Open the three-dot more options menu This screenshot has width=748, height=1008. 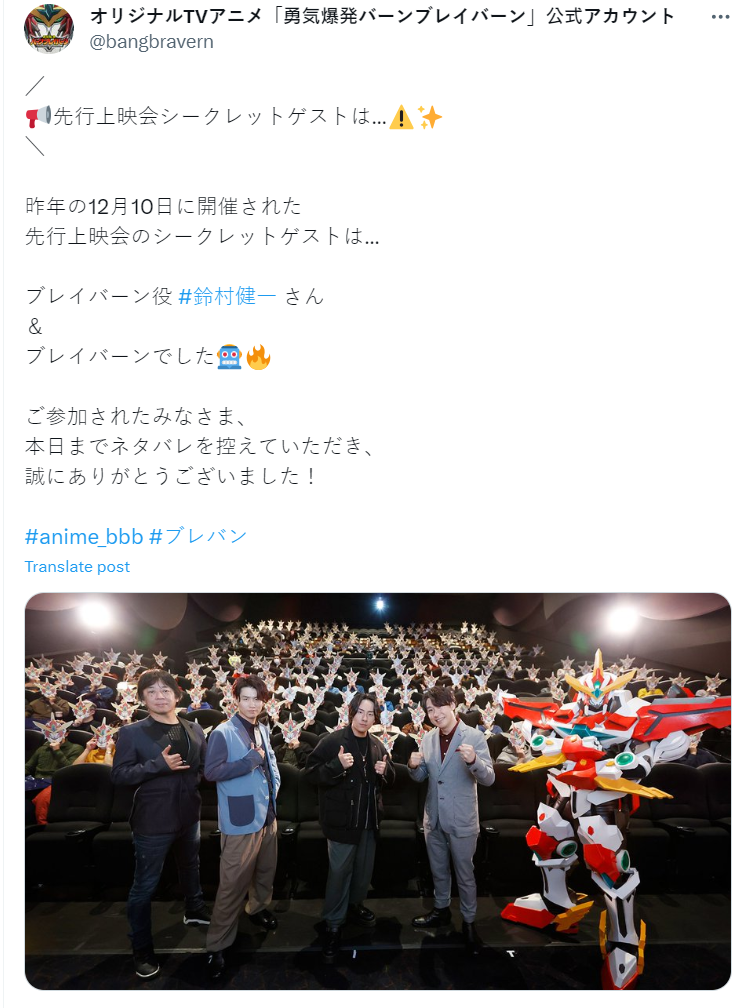[x=720, y=17]
